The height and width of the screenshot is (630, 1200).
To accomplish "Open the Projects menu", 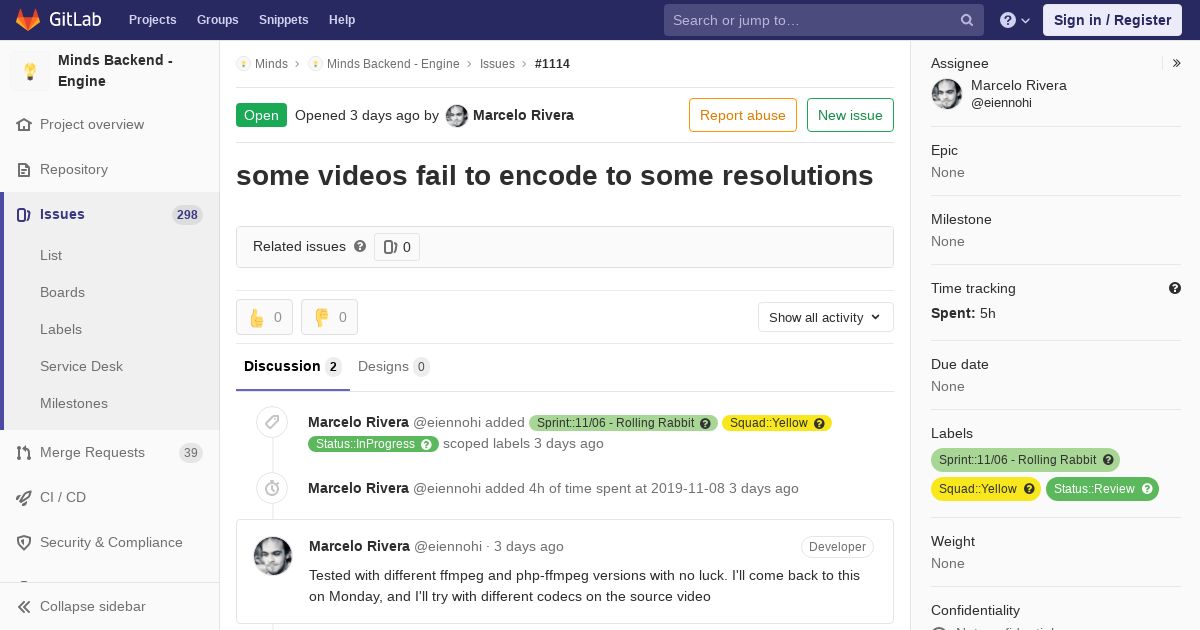I will 152,20.
